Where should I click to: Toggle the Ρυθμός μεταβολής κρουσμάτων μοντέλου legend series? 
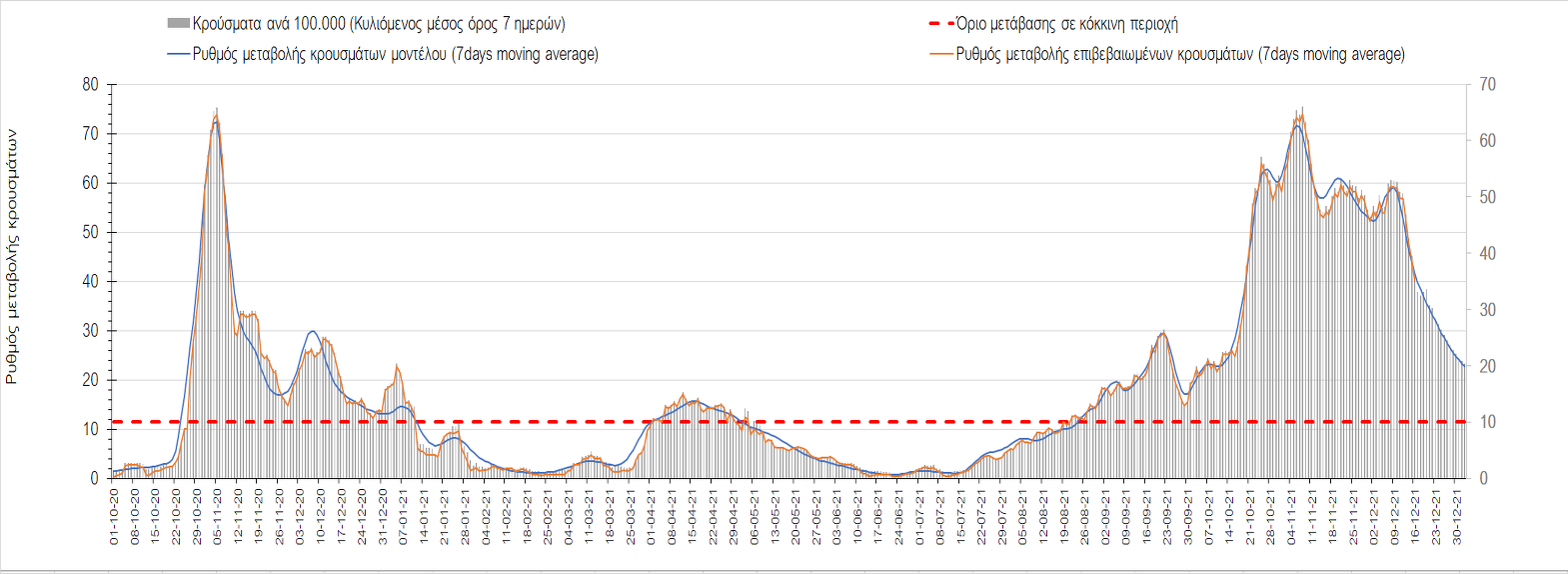pyautogui.click(x=396, y=54)
